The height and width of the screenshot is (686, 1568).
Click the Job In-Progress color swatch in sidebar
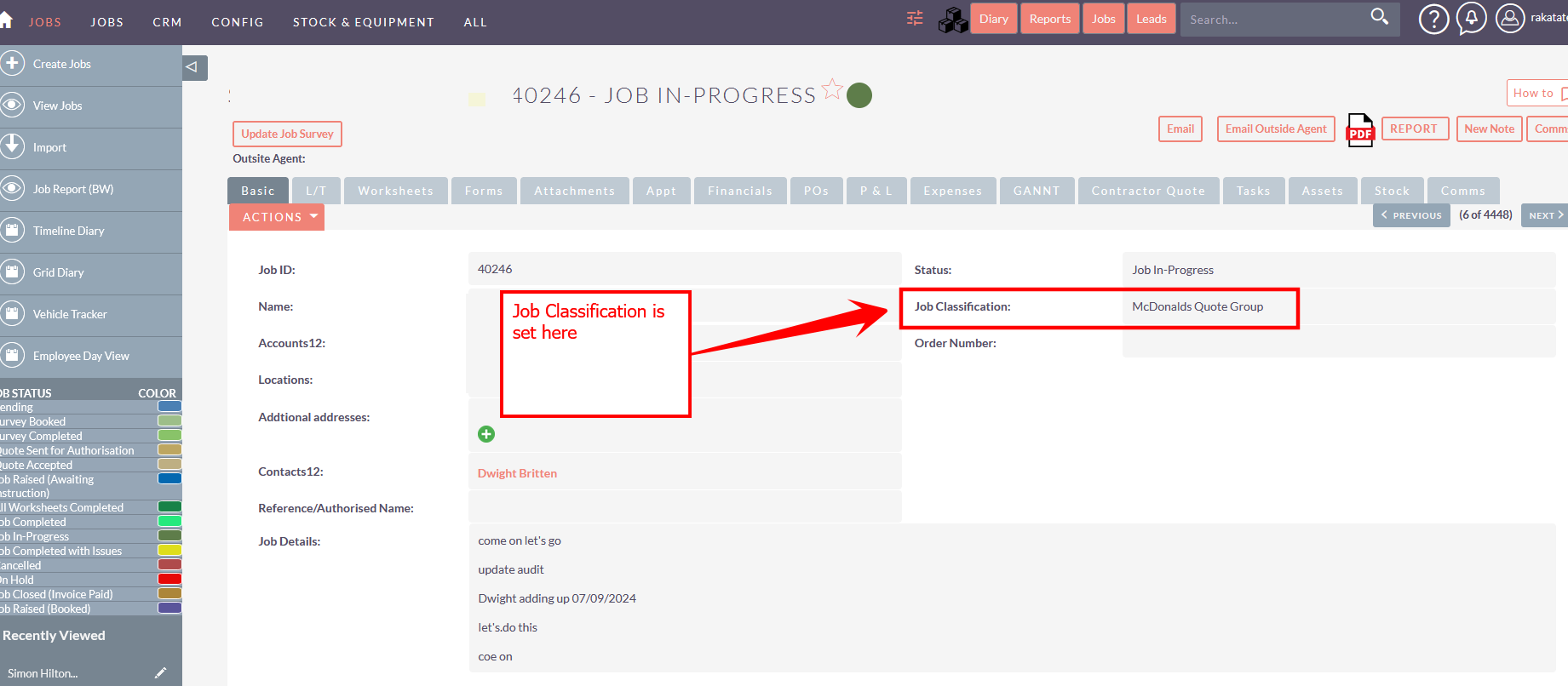[169, 535]
